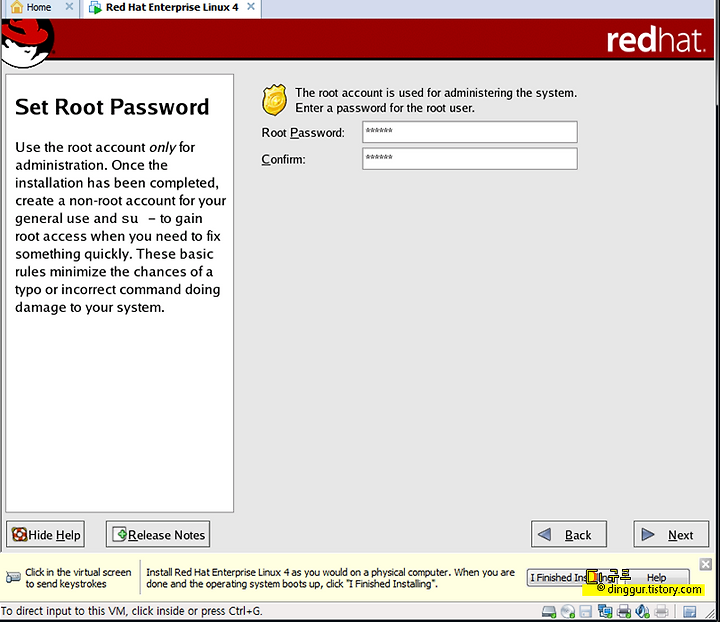Close the Red Hat Enterprise Linux 4 tab
Viewport: 720px width, 622px height.
pyautogui.click(x=251, y=7)
